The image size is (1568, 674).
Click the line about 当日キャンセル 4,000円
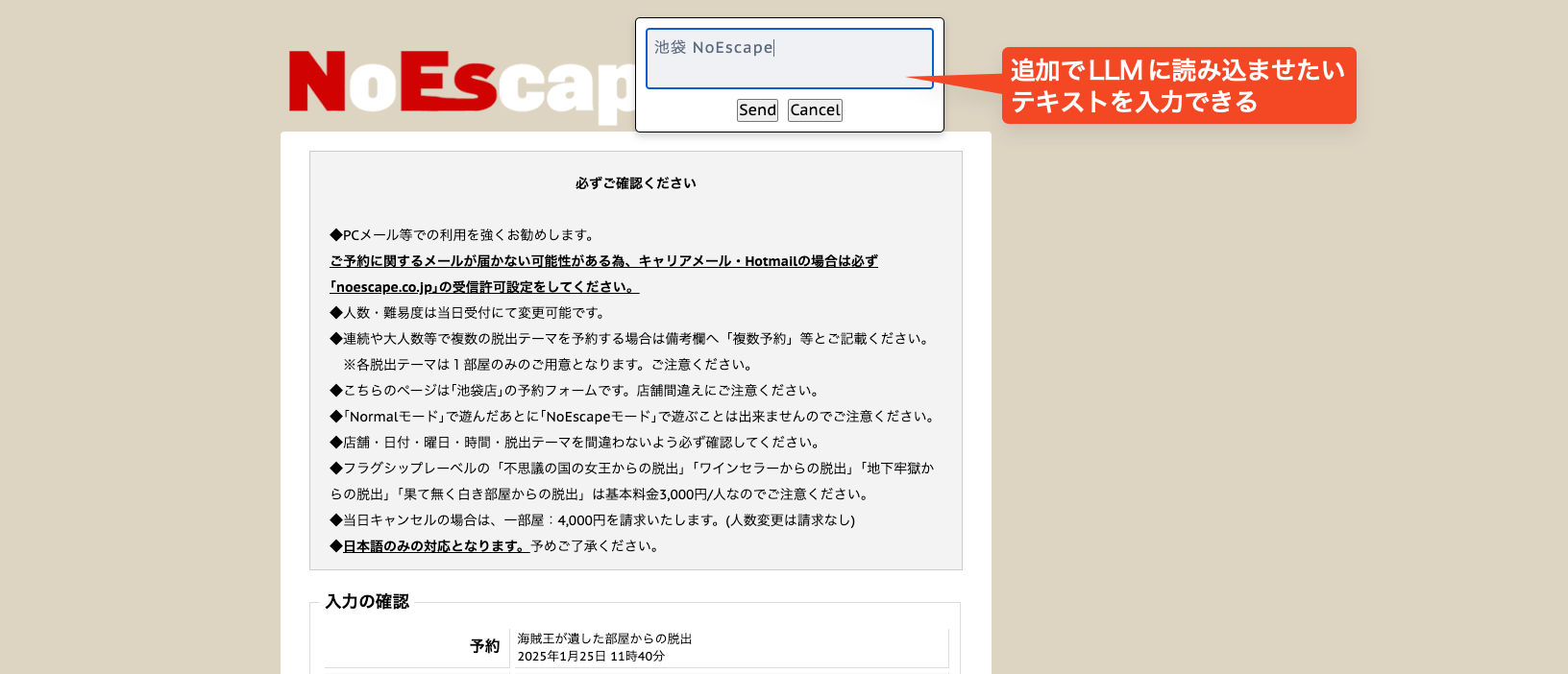592,520
